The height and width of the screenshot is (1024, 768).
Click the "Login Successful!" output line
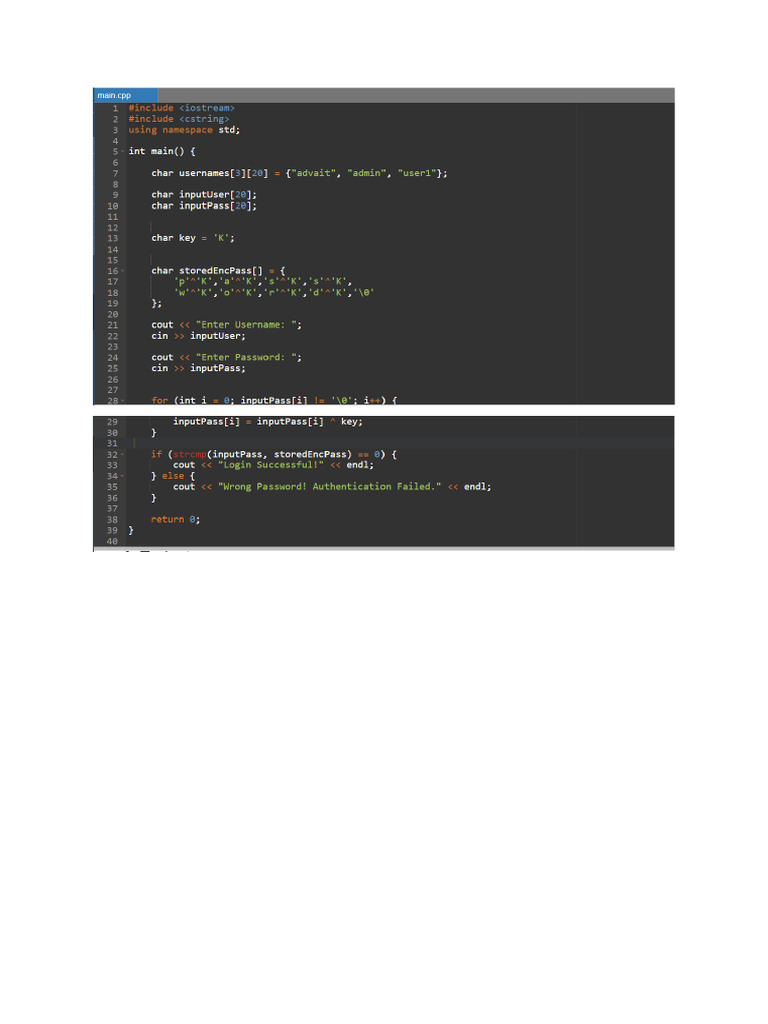(274, 465)
